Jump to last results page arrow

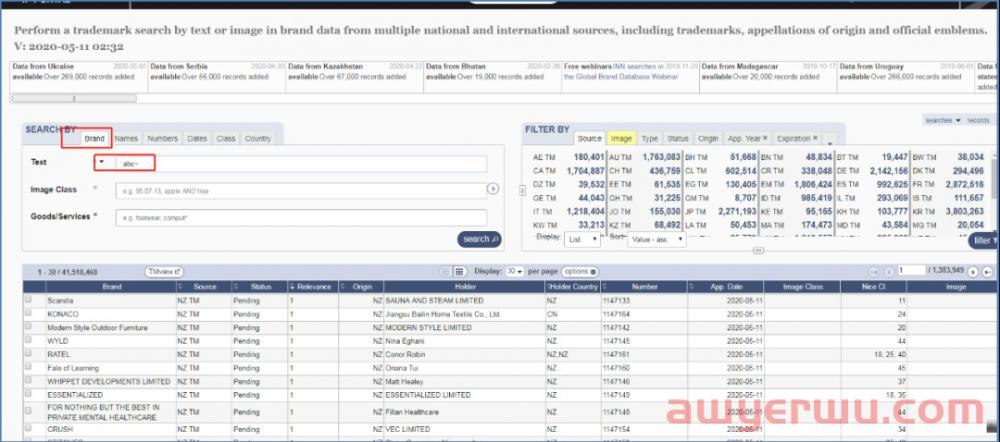987,272
